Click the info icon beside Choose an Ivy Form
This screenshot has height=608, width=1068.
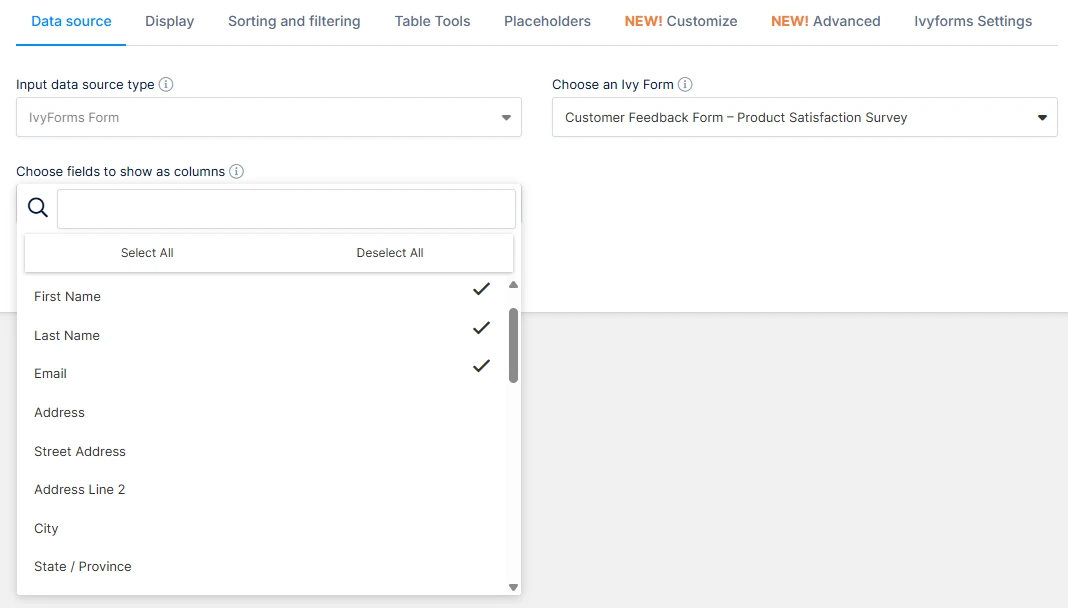686,84
